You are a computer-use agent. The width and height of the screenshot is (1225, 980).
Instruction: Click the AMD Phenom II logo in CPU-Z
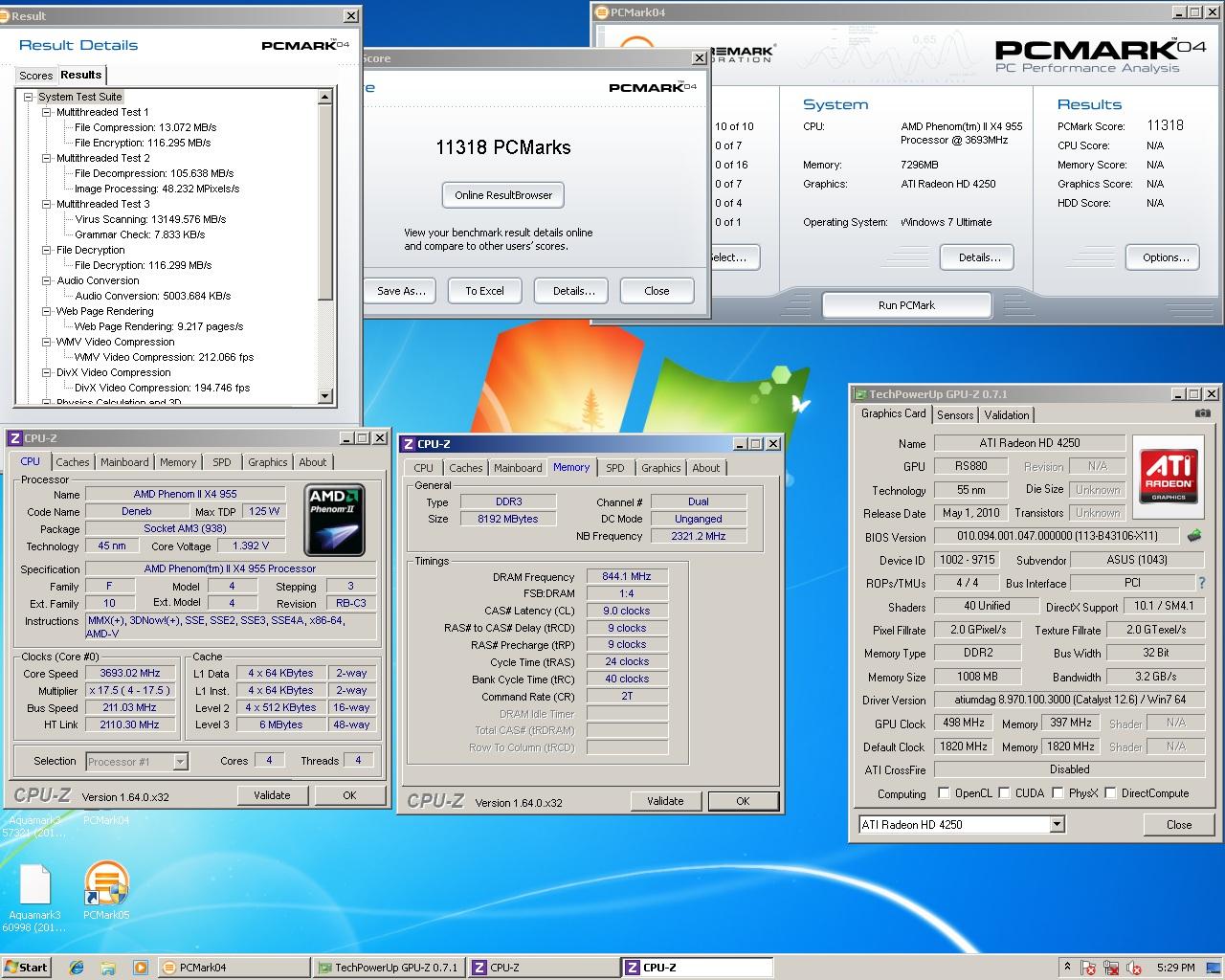(x=334, y=521)
